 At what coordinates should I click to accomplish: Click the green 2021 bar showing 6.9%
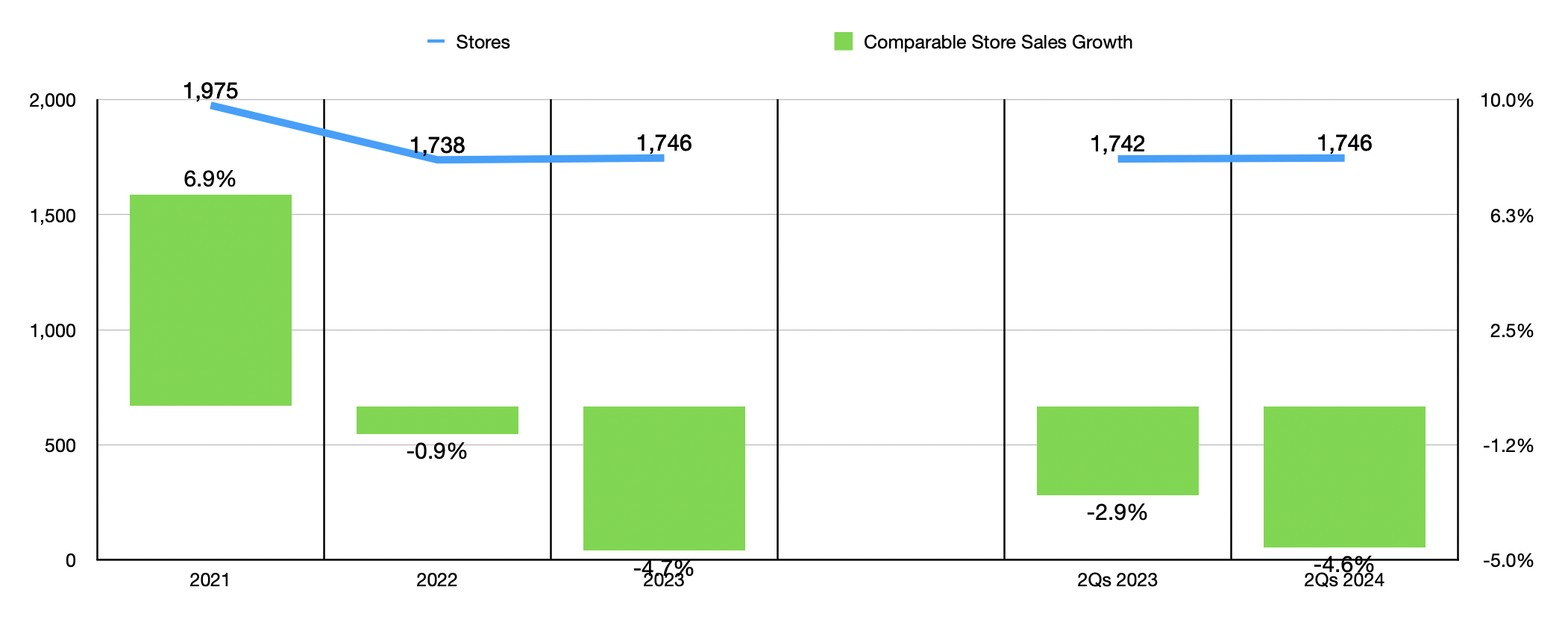[210, 300]
